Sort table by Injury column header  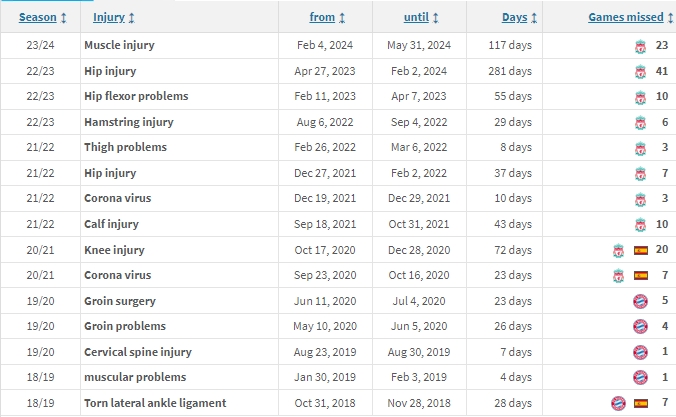click(109, 17)
